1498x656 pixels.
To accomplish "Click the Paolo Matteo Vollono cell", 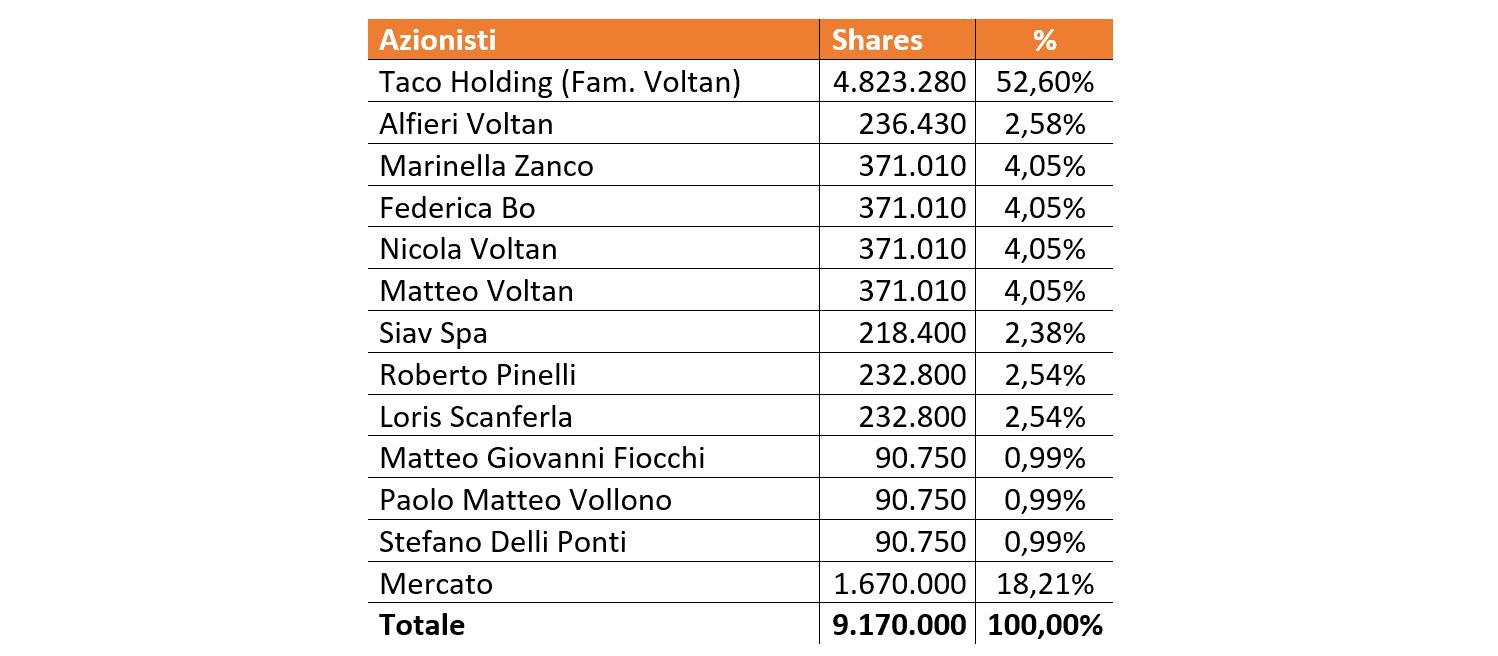I will (x=593, y=499).
